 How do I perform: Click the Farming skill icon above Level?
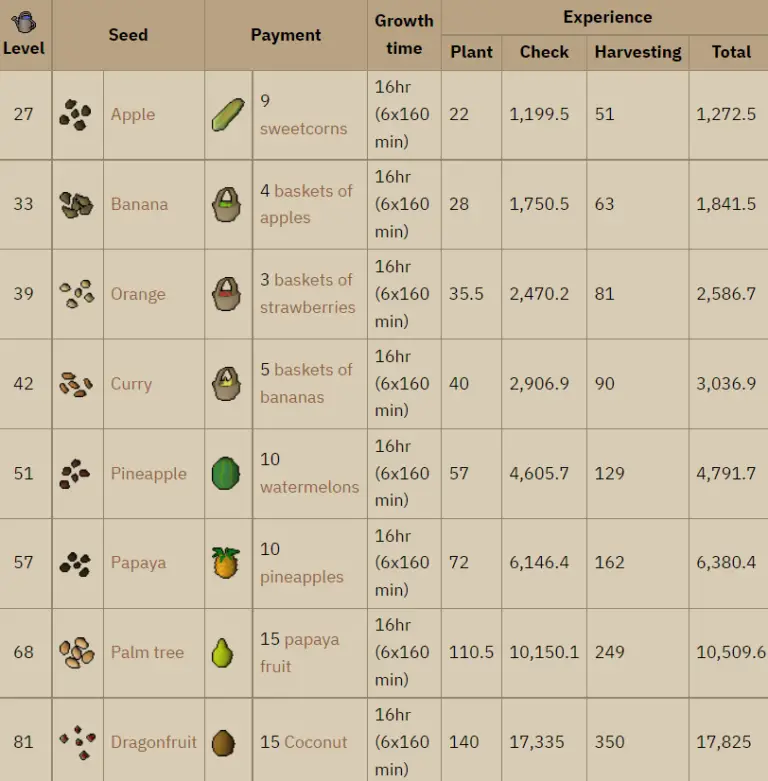(24, 21)
